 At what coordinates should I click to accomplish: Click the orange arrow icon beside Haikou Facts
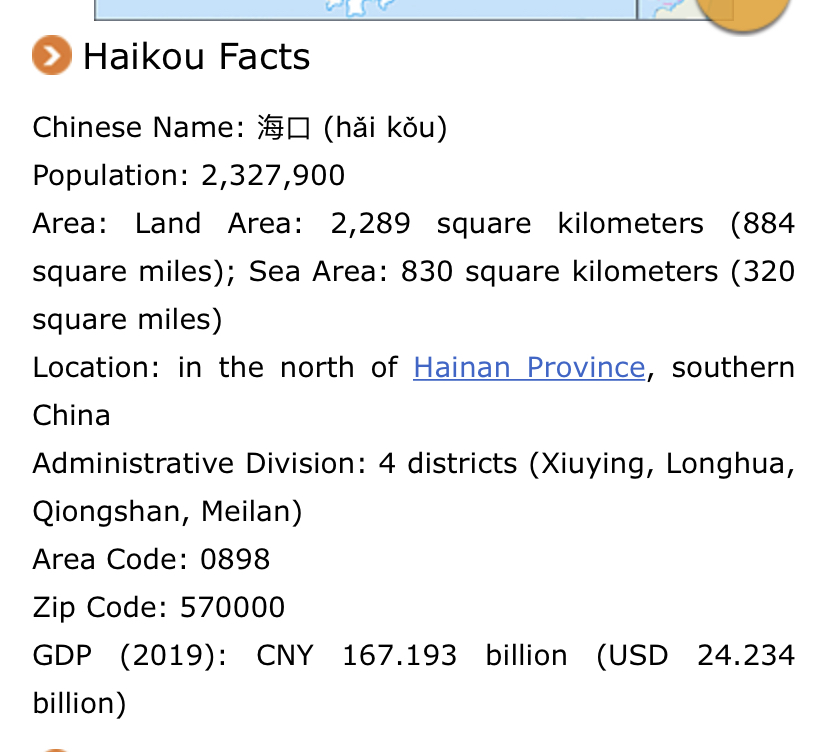point(52,55)
